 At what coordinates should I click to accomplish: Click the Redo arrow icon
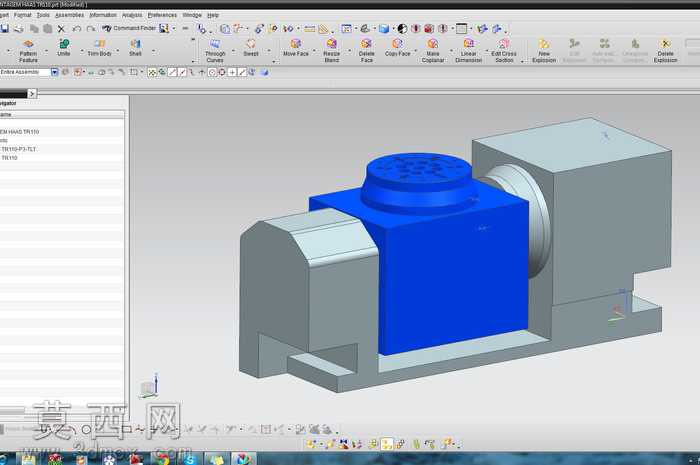[91, 29]
